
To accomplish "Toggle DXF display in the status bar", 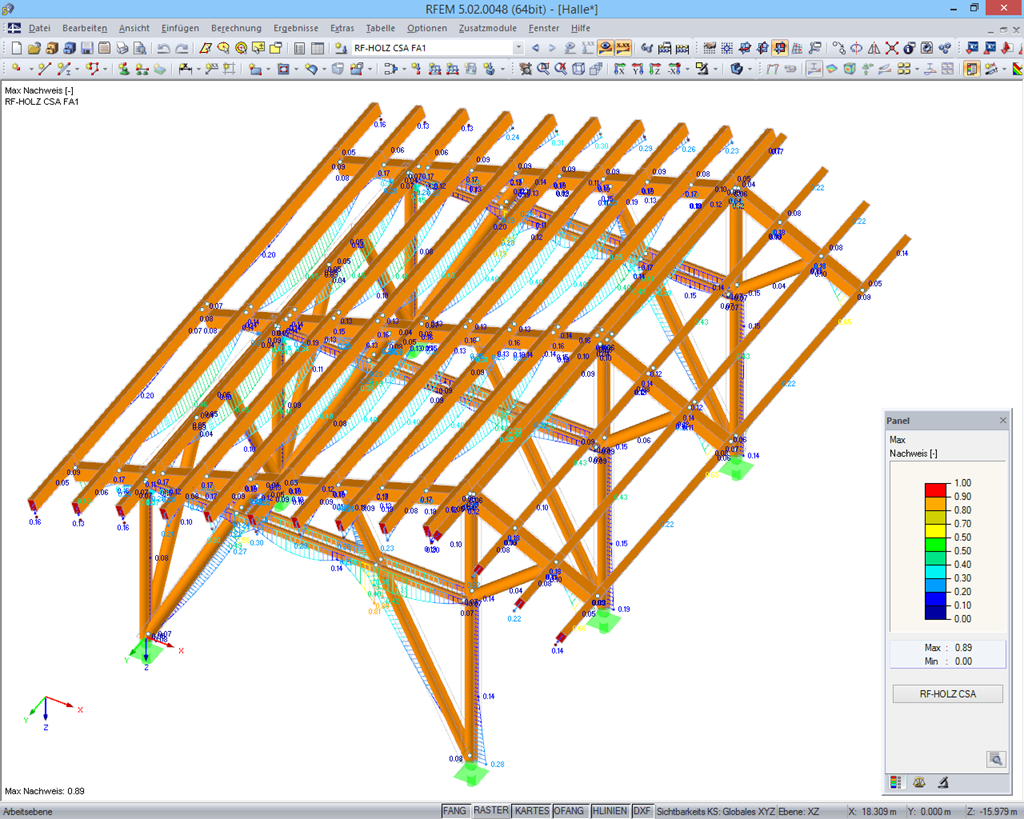I will pos(643,810).
